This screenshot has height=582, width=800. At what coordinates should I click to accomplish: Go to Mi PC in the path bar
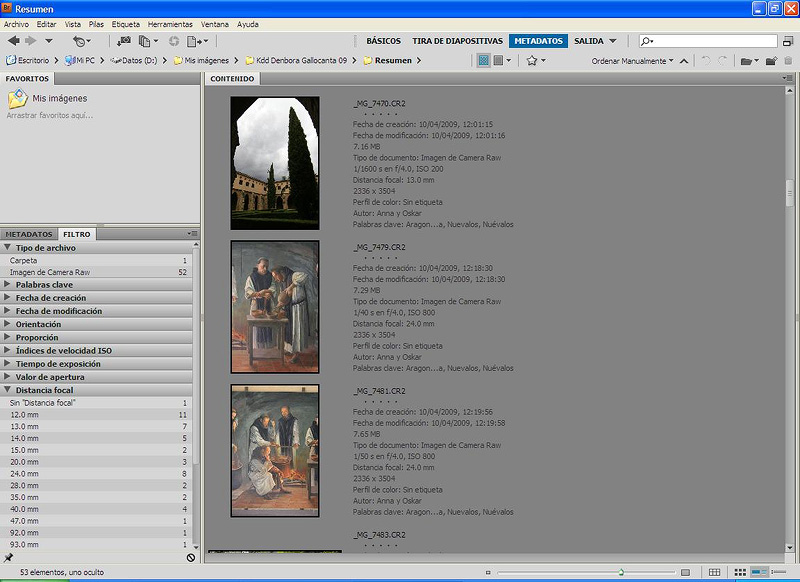tap(80, 60)
